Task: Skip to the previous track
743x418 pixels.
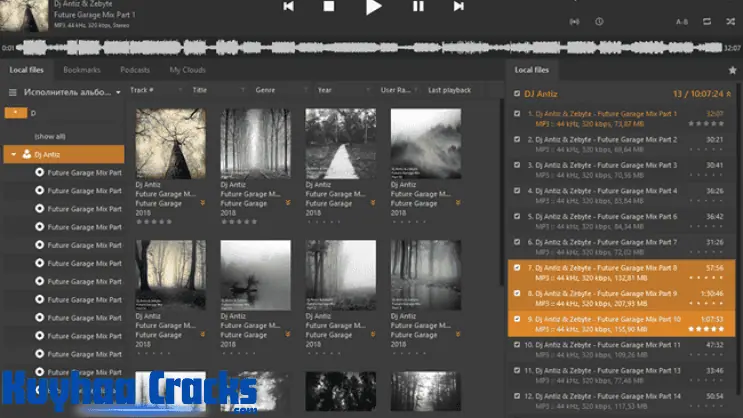Action: tap(288, 7)
